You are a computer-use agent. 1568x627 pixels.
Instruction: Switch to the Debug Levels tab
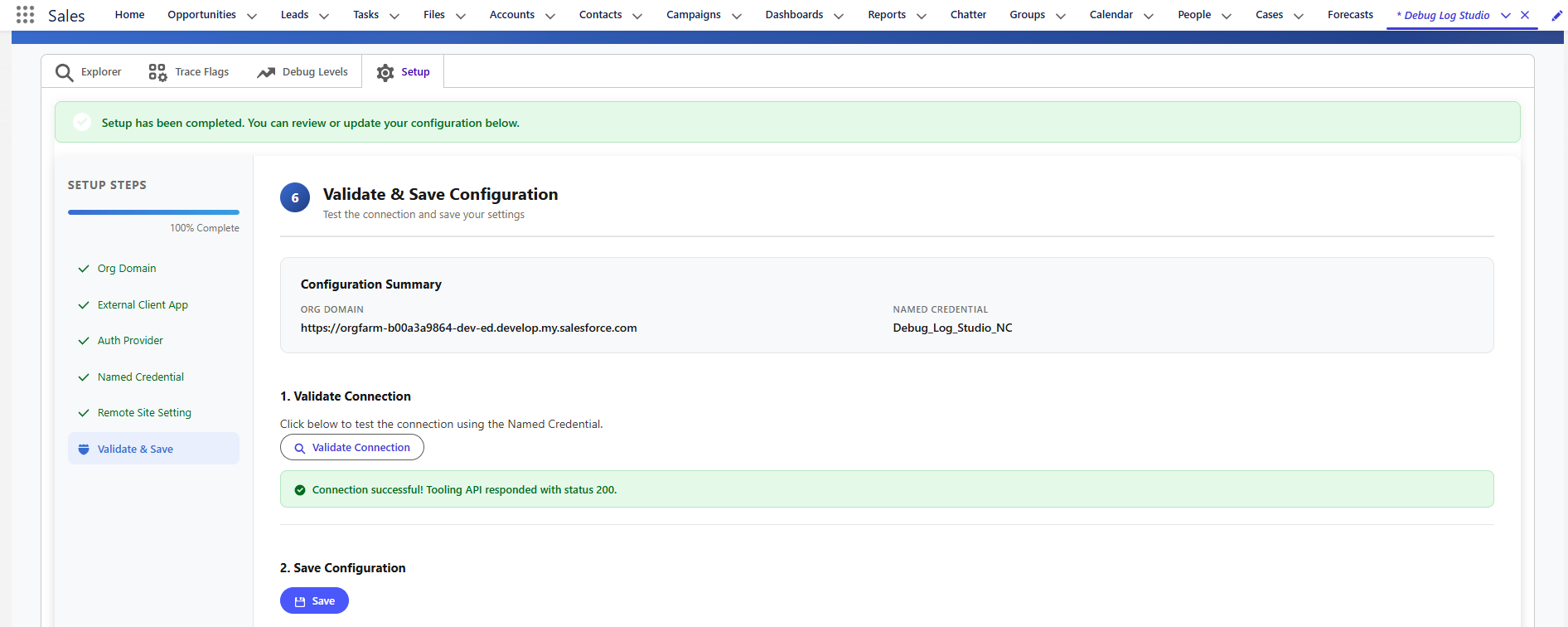302,72
